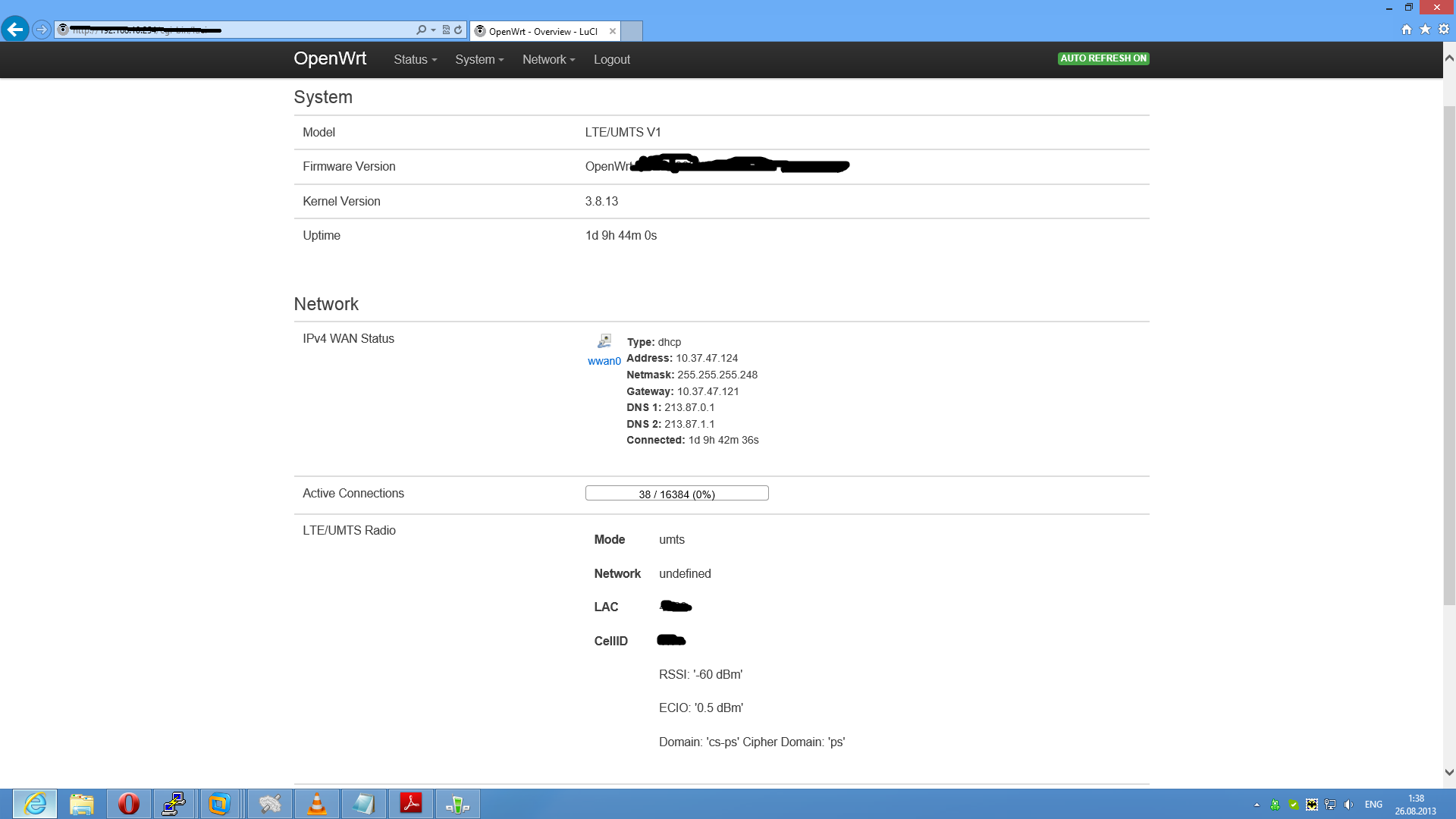Open a new browser tab
Image resolution: width=1456 pixels, height=819 pixels.
tap(632, 31)
